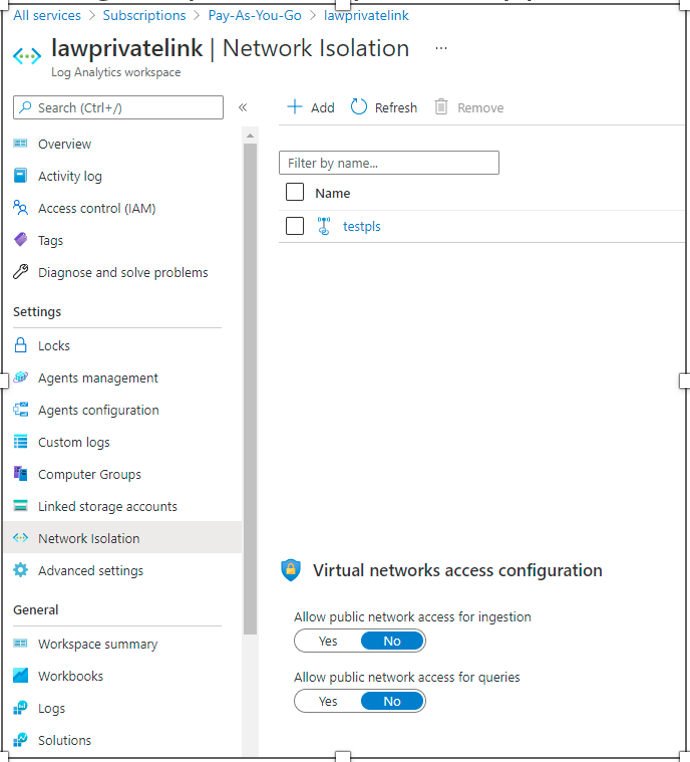Viewport: 690px width, 762px height.
Task: Open Advanced settings
Action: point(91,571)
